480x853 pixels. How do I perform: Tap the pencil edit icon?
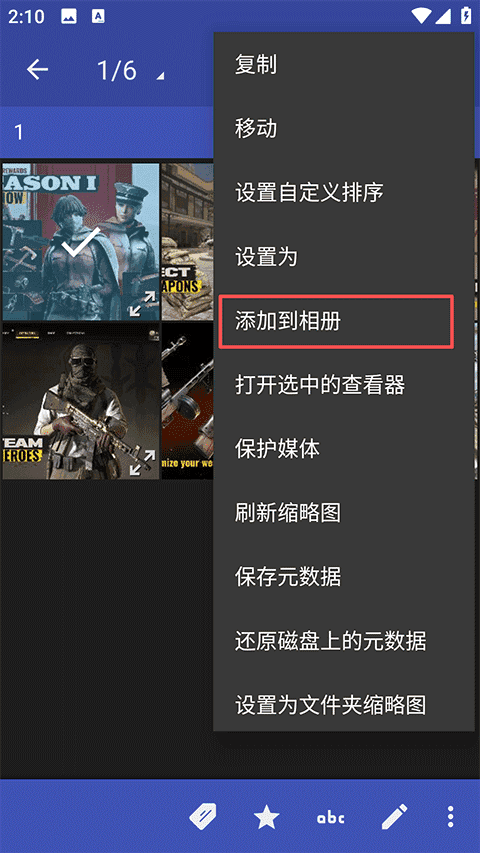point(395,817)
